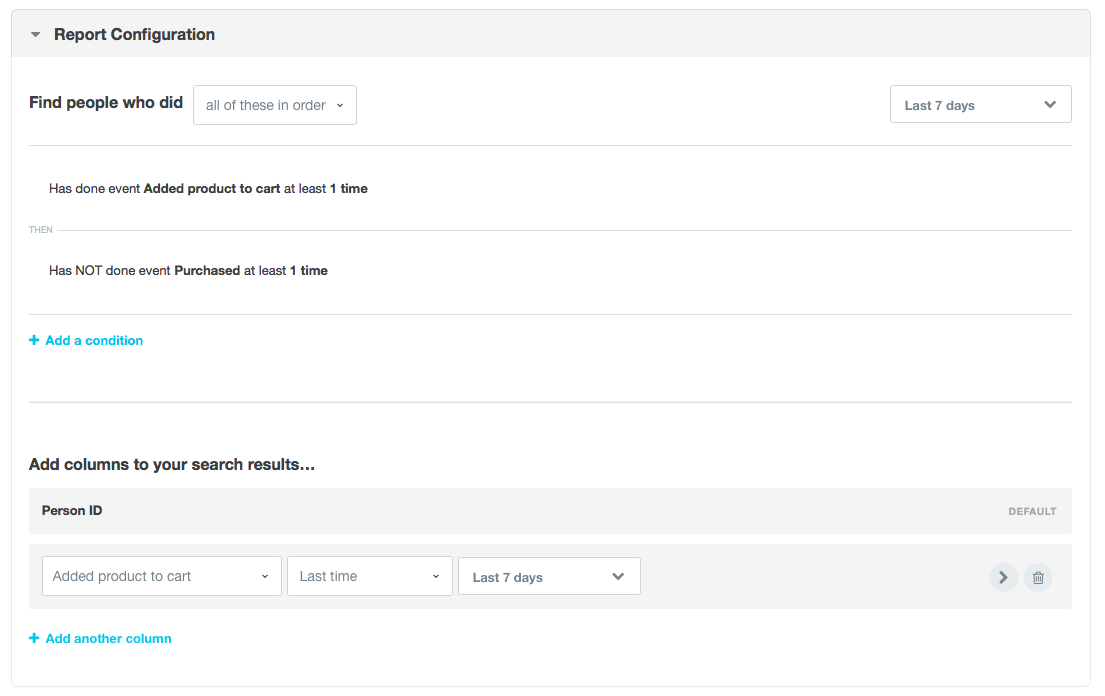The width and height of the screenshot is (1105, 696).
Task: Click the Add a condition link
Action: pyautogui.click(x=93, y=340)
